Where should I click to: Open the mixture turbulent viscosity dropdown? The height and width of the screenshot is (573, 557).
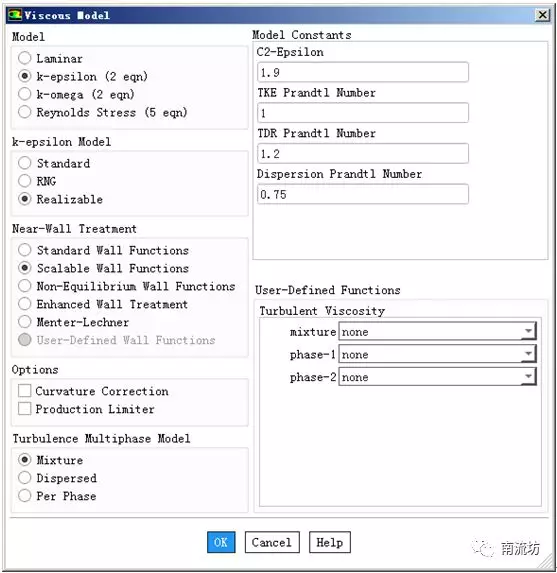pyautogui.click(x=437, y=331)
